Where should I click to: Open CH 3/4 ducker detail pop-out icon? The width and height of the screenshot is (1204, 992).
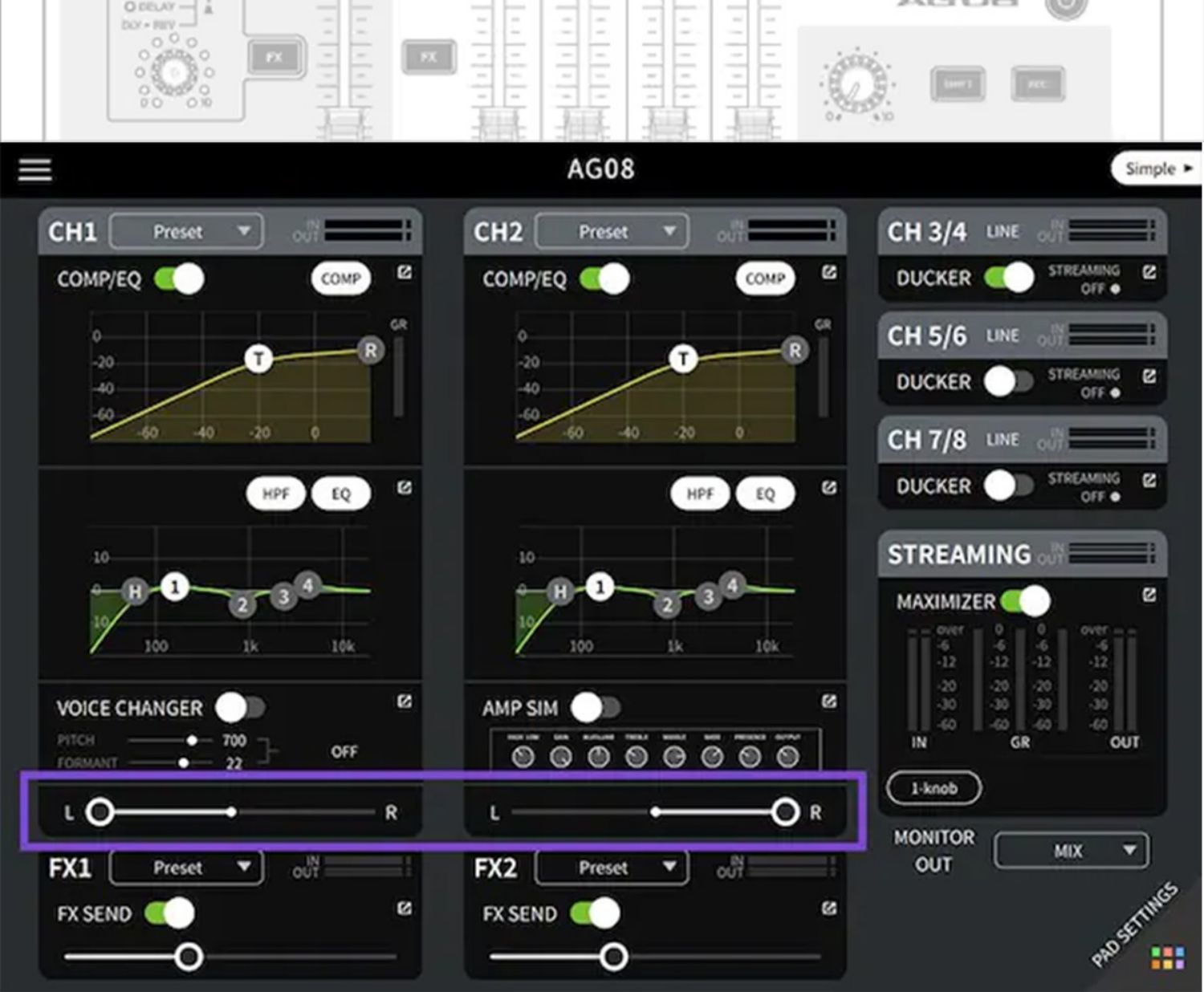pyautogui.click(x=1149, y=272)
